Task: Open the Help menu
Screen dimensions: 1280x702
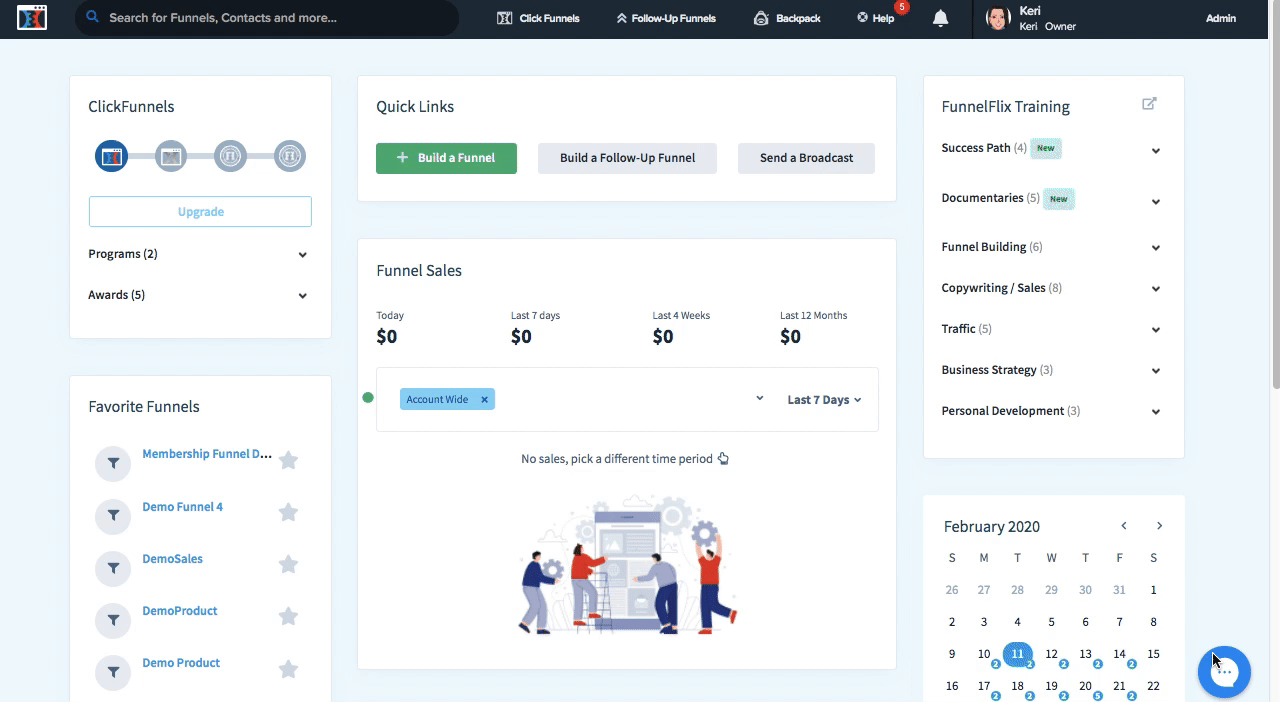Action: (x=876, y=18)
